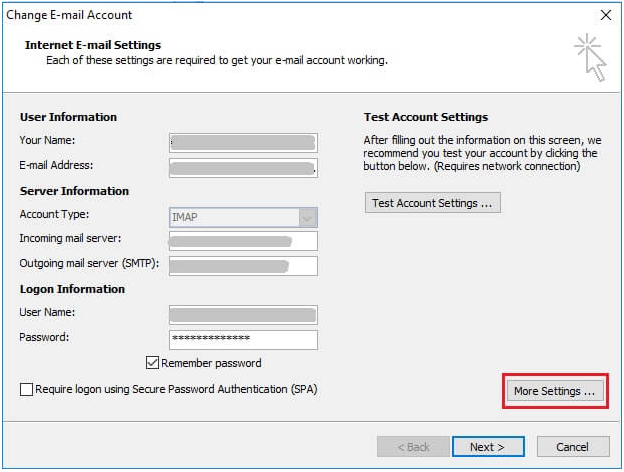This screenshot has width=624, height=472.
Task: Enable Require logon using Secure Password Authentication
Action: click(x=26, y=389)
